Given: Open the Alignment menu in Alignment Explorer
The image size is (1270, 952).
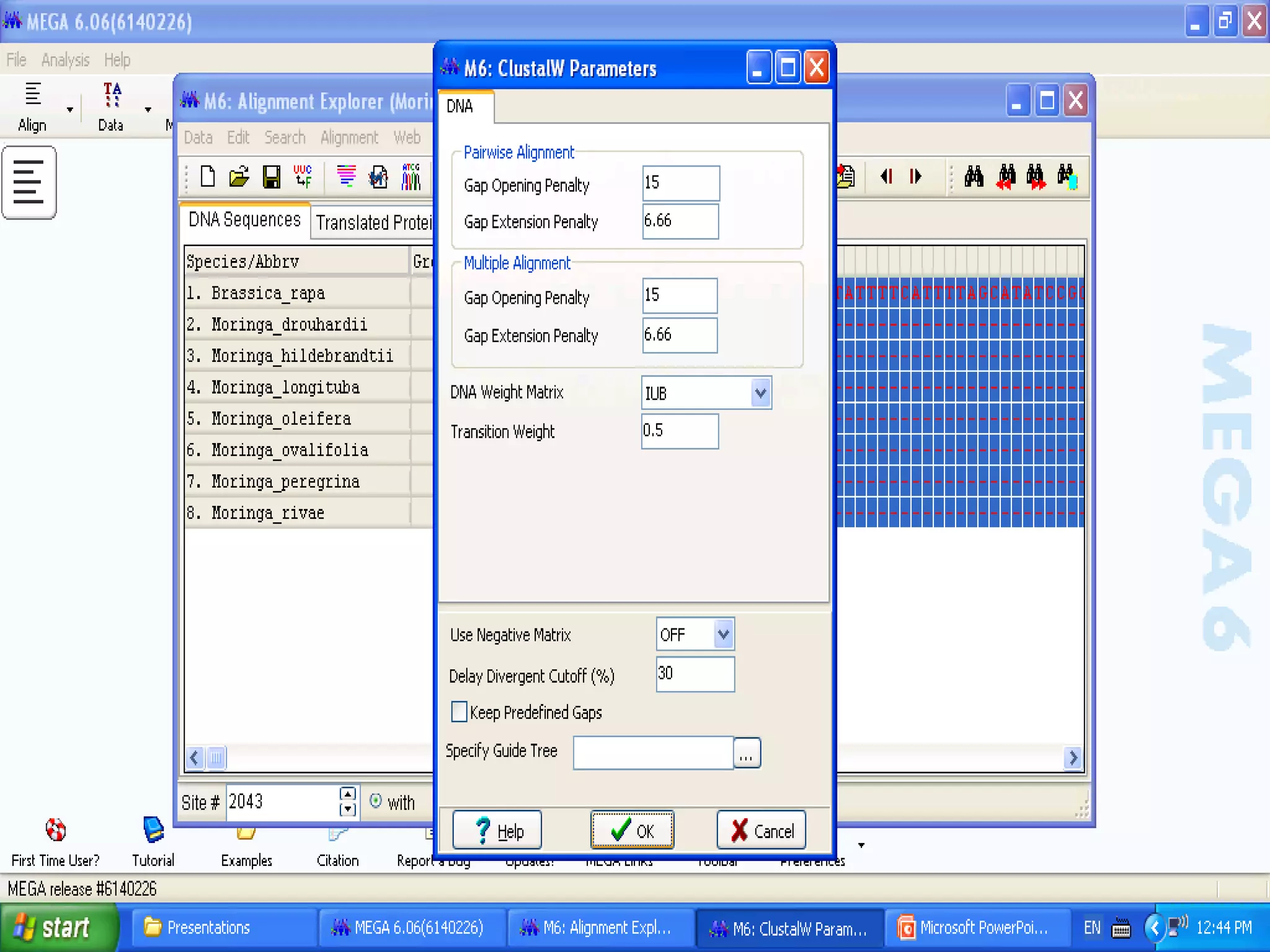Looking at the screenshot, I should pos(349,138).
